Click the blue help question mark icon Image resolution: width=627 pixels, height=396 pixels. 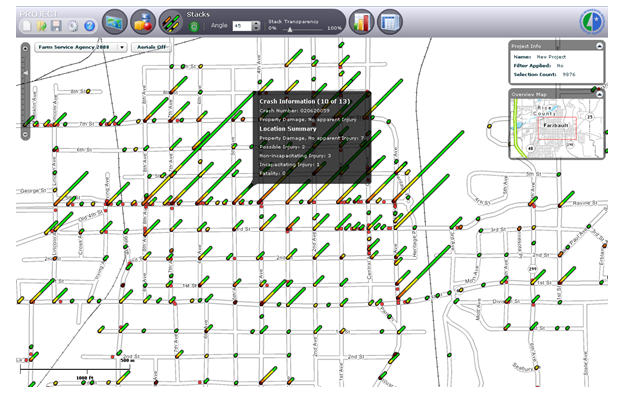click(x=90, y=26)
